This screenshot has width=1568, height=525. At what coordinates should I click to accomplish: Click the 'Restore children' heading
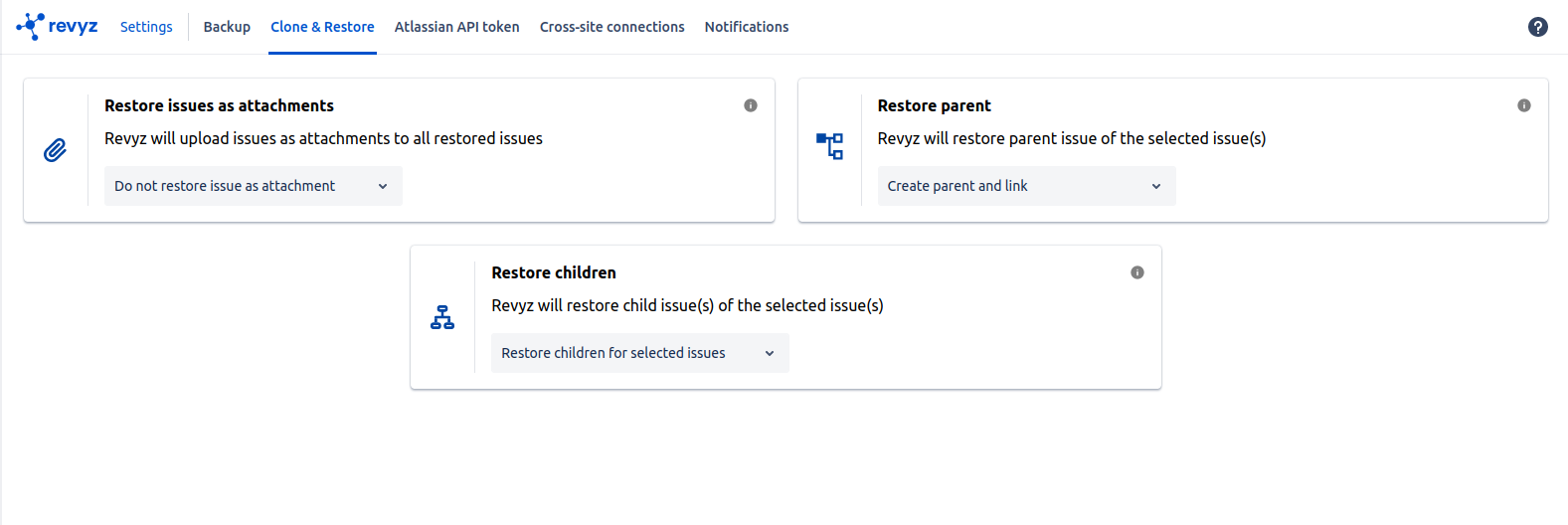point(553,272)
